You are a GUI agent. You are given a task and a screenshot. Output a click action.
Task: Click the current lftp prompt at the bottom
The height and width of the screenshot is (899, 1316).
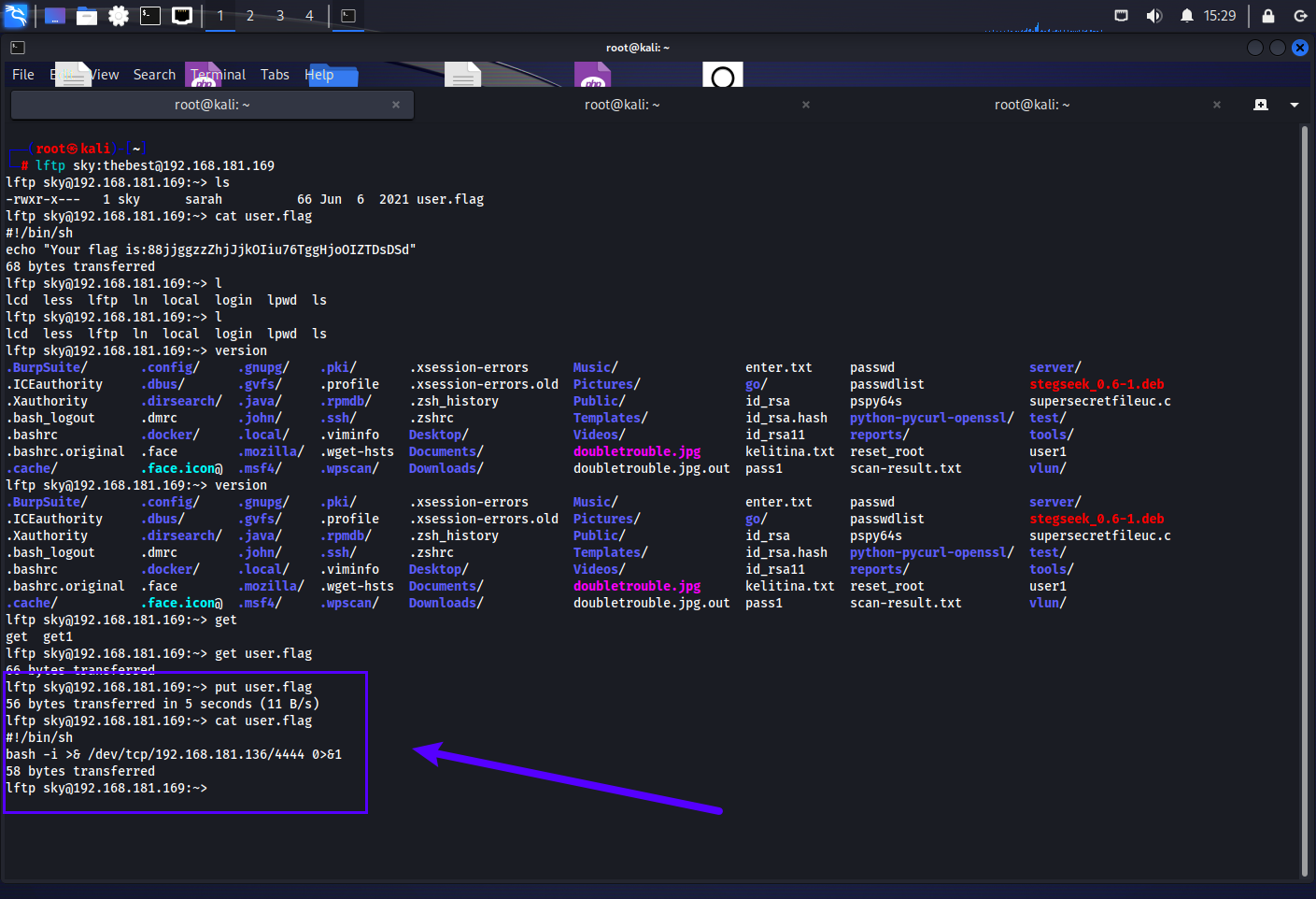pos(106,788)
